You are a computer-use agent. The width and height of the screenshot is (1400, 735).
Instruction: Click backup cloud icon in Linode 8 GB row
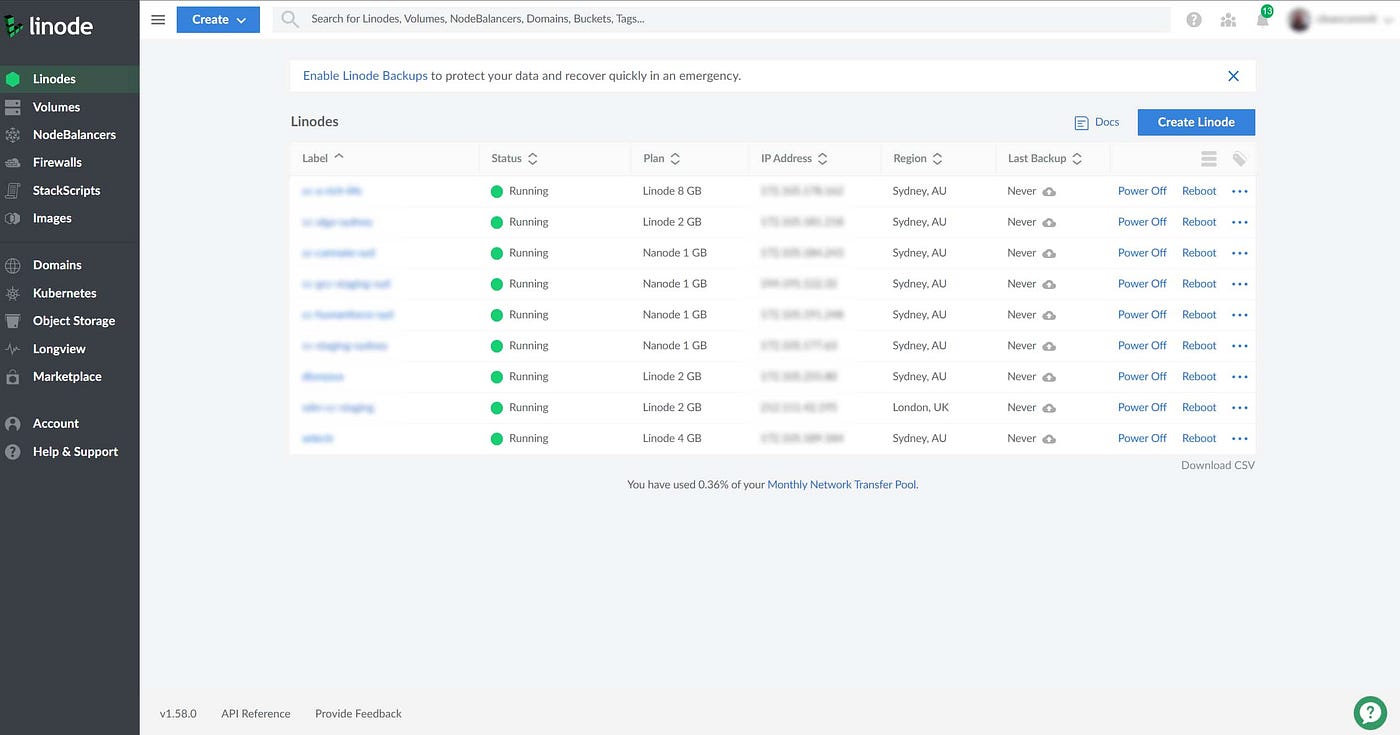(1049, 191)
